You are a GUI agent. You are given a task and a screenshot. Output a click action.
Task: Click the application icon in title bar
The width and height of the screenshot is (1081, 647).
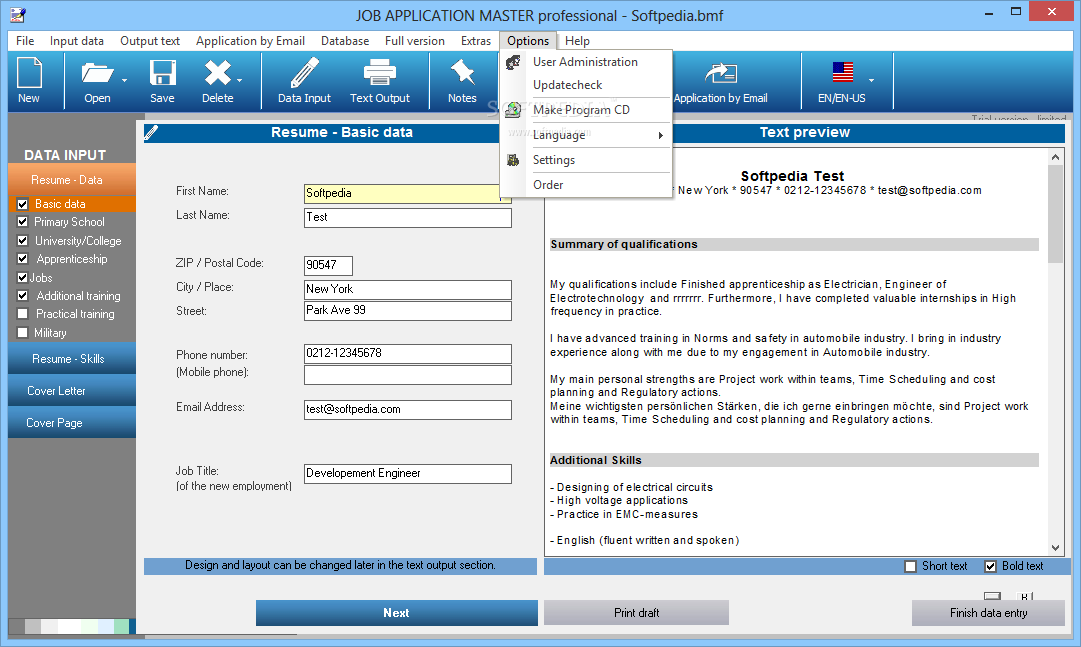tap(18, 14)
